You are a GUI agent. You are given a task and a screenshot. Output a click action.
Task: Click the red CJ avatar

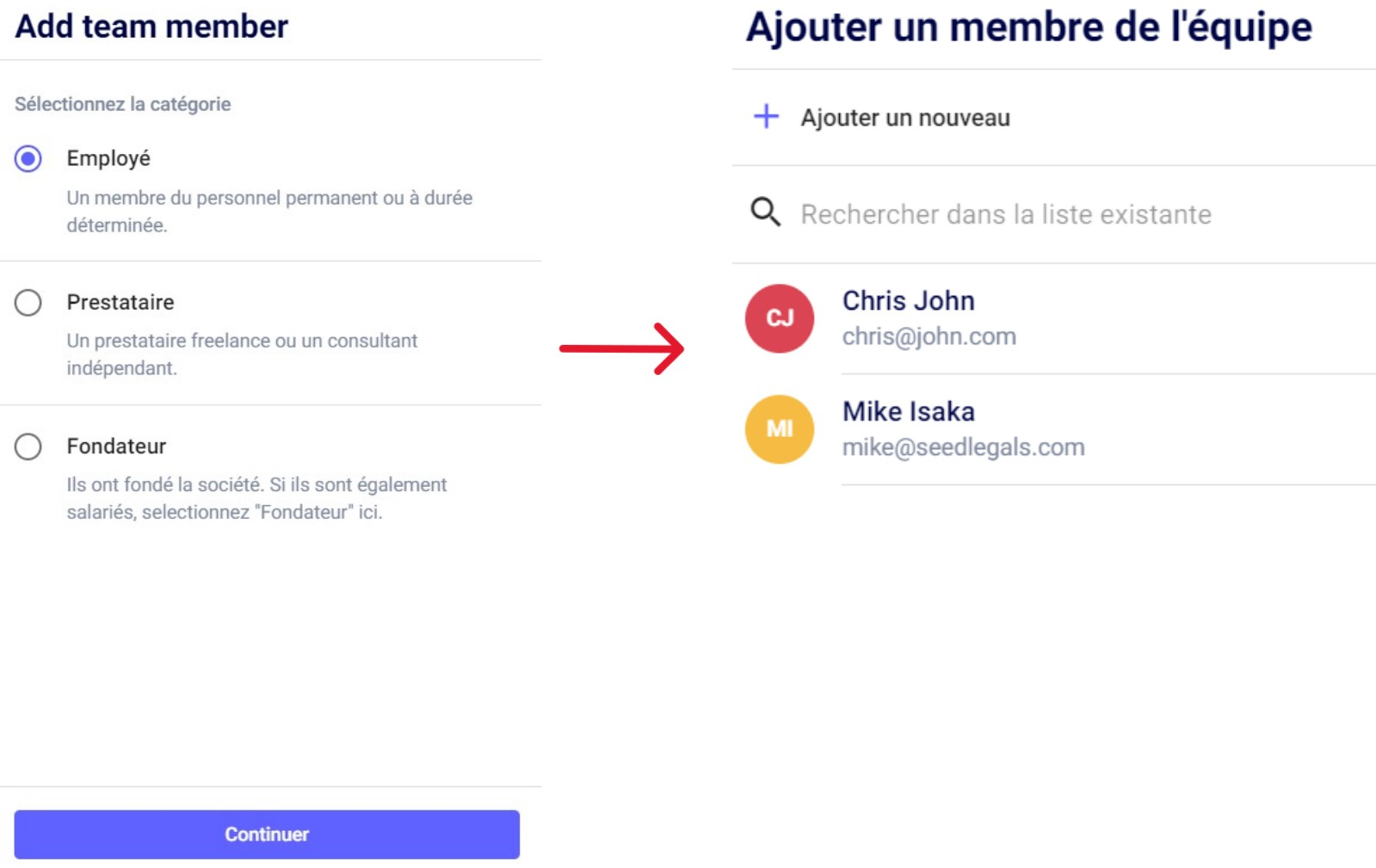pyautogui.click(x=779, y=318)
